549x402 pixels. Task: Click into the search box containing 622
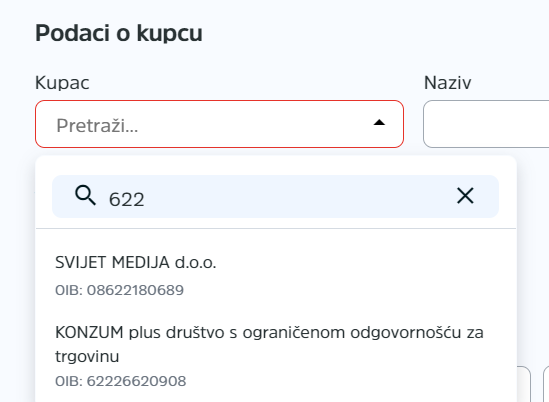(x=275, y=196)
